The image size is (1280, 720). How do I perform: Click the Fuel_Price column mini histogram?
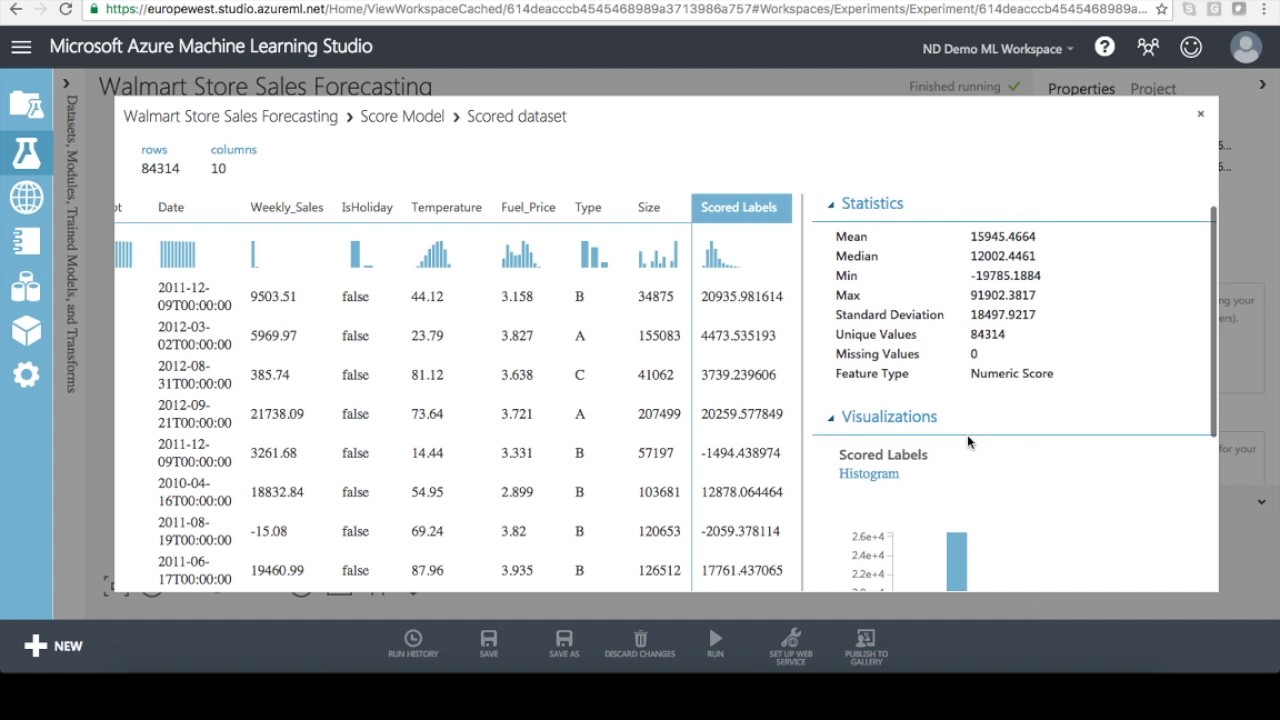[520, 254]
